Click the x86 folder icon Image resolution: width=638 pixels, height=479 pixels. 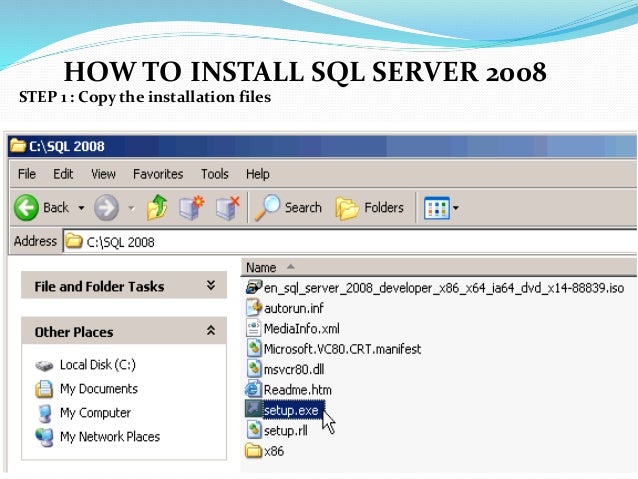(253, 451)
